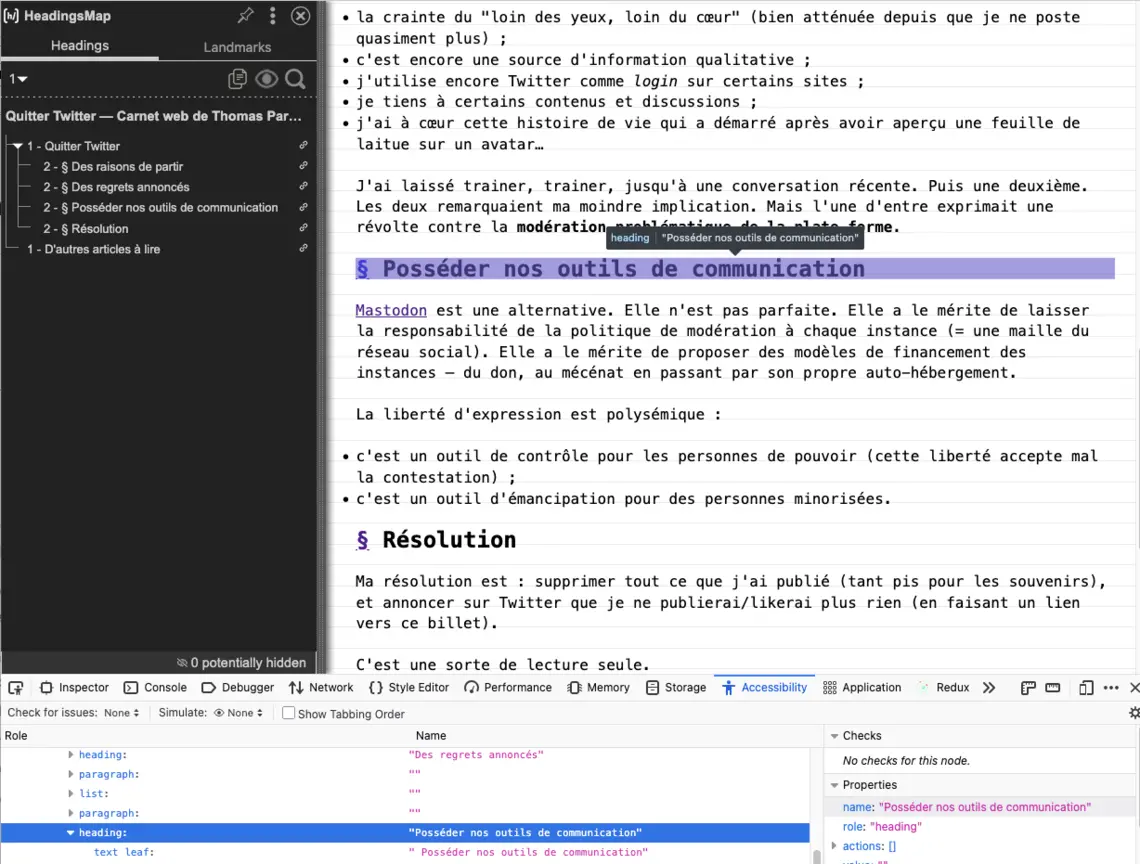1140x864 pixels.
Task: Collapse the selected heading row in accessibility tree
Action: (71, 833)
